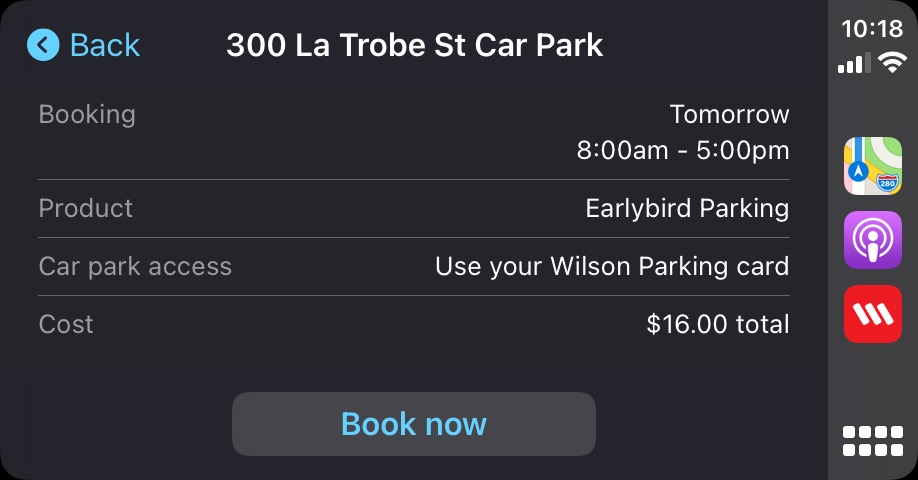
Task: Tap the Wi-Fi status icon
Action: pyautogui.click(x=891, y=64)
